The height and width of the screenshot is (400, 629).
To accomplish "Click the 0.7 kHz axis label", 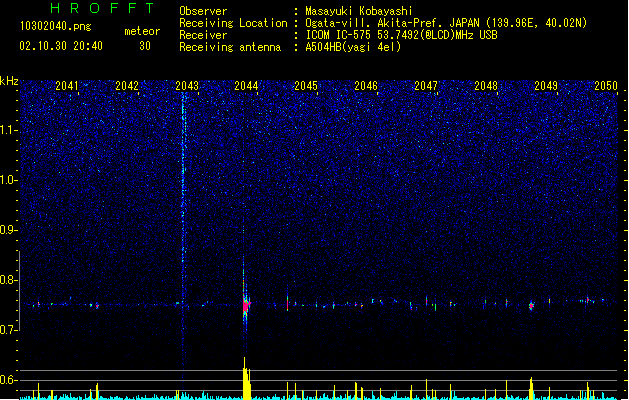I will [x=8, y=330].
